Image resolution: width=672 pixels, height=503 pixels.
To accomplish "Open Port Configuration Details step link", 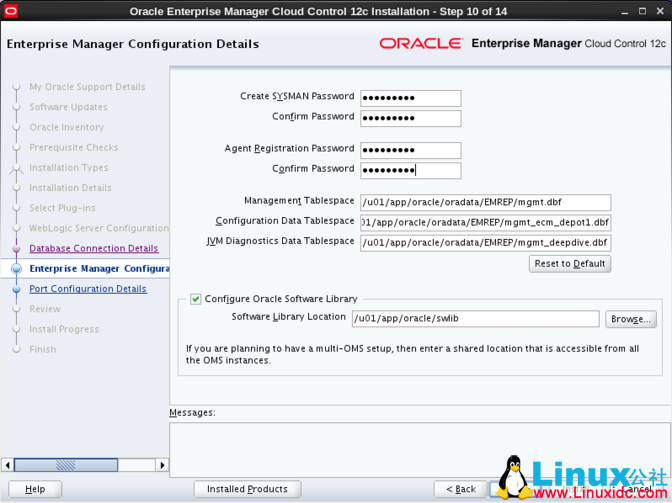I will click(x=88, y=289).
